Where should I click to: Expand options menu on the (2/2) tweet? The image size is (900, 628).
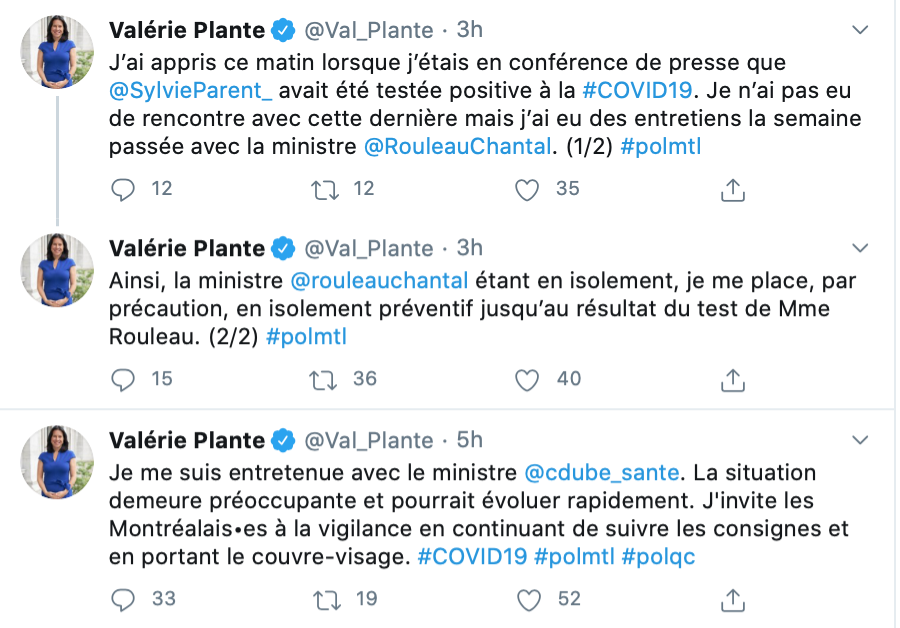(859, 248)
